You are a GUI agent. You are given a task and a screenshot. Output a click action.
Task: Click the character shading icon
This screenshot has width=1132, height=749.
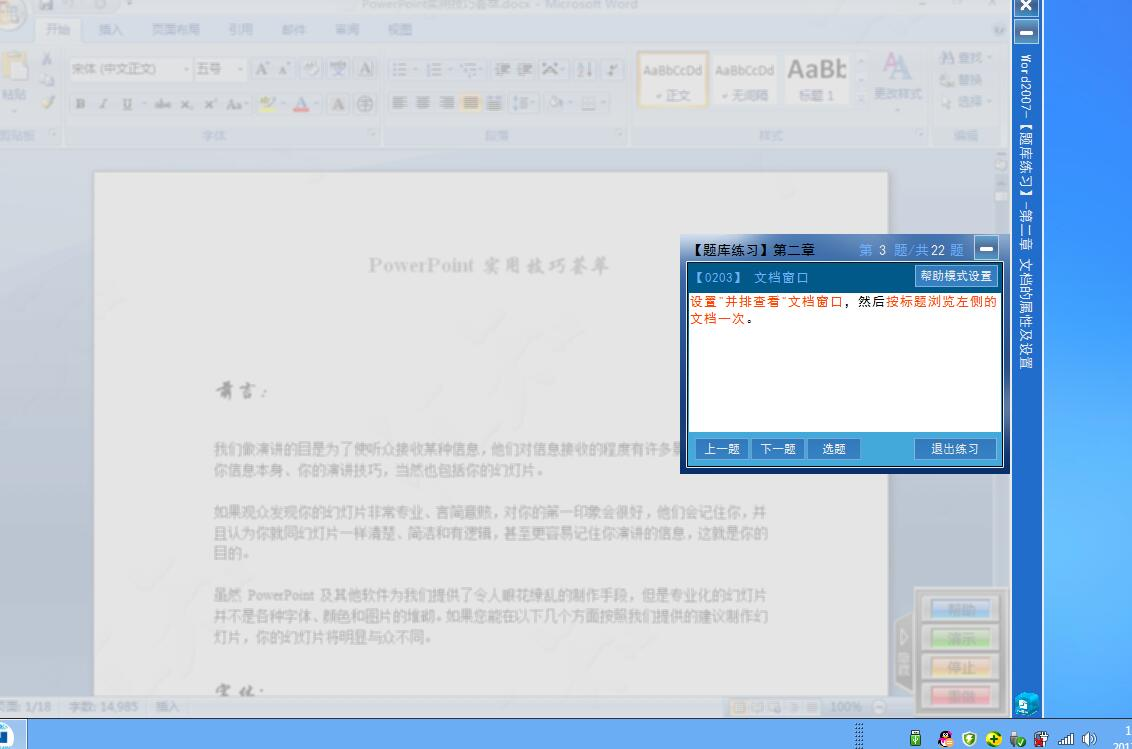337,104
